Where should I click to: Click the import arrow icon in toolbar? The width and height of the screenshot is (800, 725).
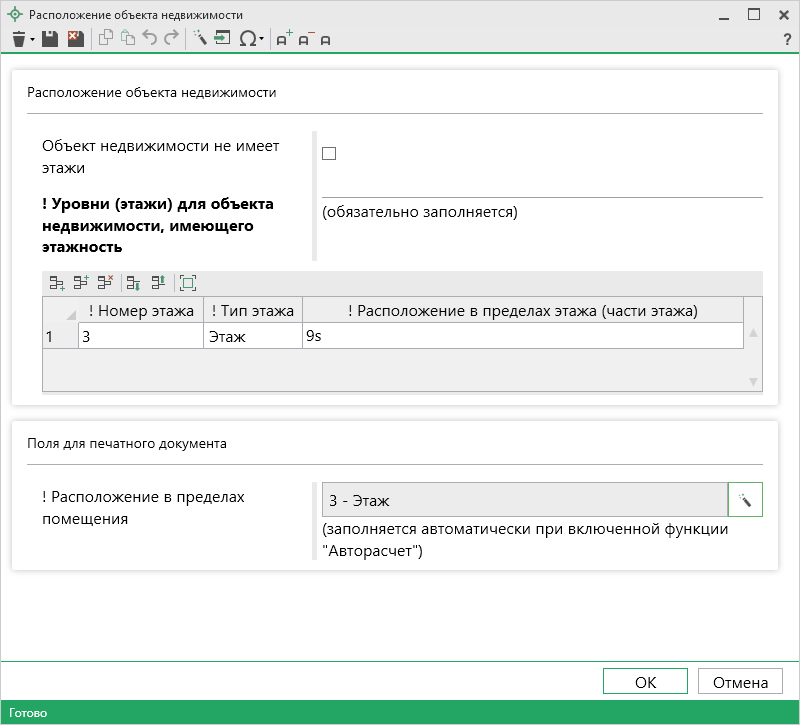click(x=222, y=39)
